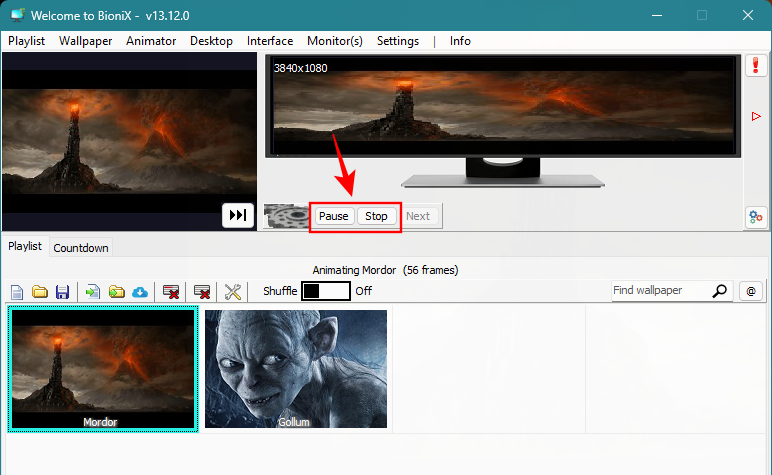Viewport: 772px width, 475px height.
Task: Stop the wallpaper animation
Action: tap(376, 216)
